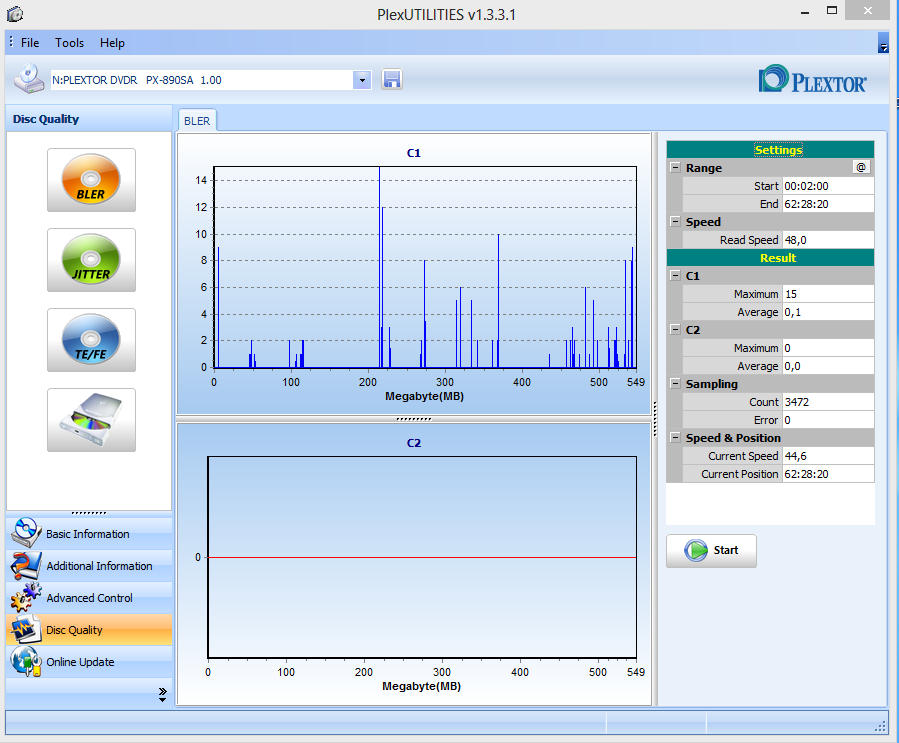Open the TE/FE test
Screen dimensions: 899x743
click(91, 340)
